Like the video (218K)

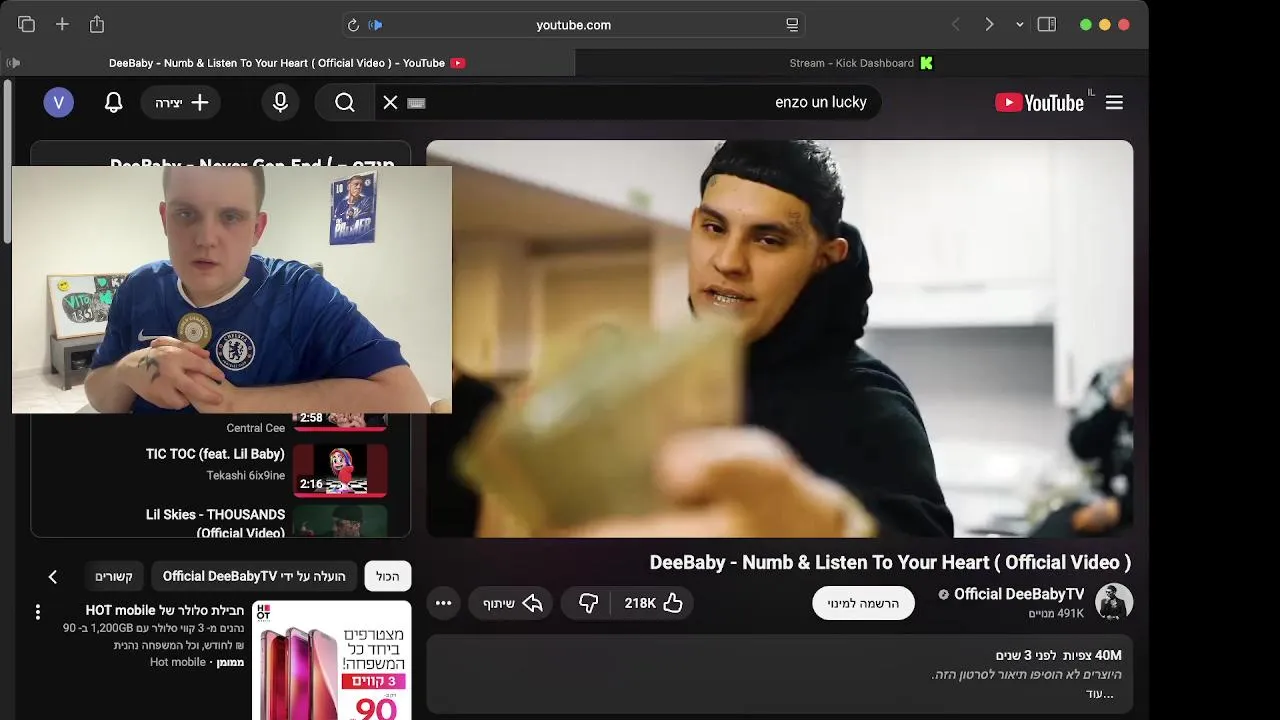pyautogui.click(x=653, y=603)
